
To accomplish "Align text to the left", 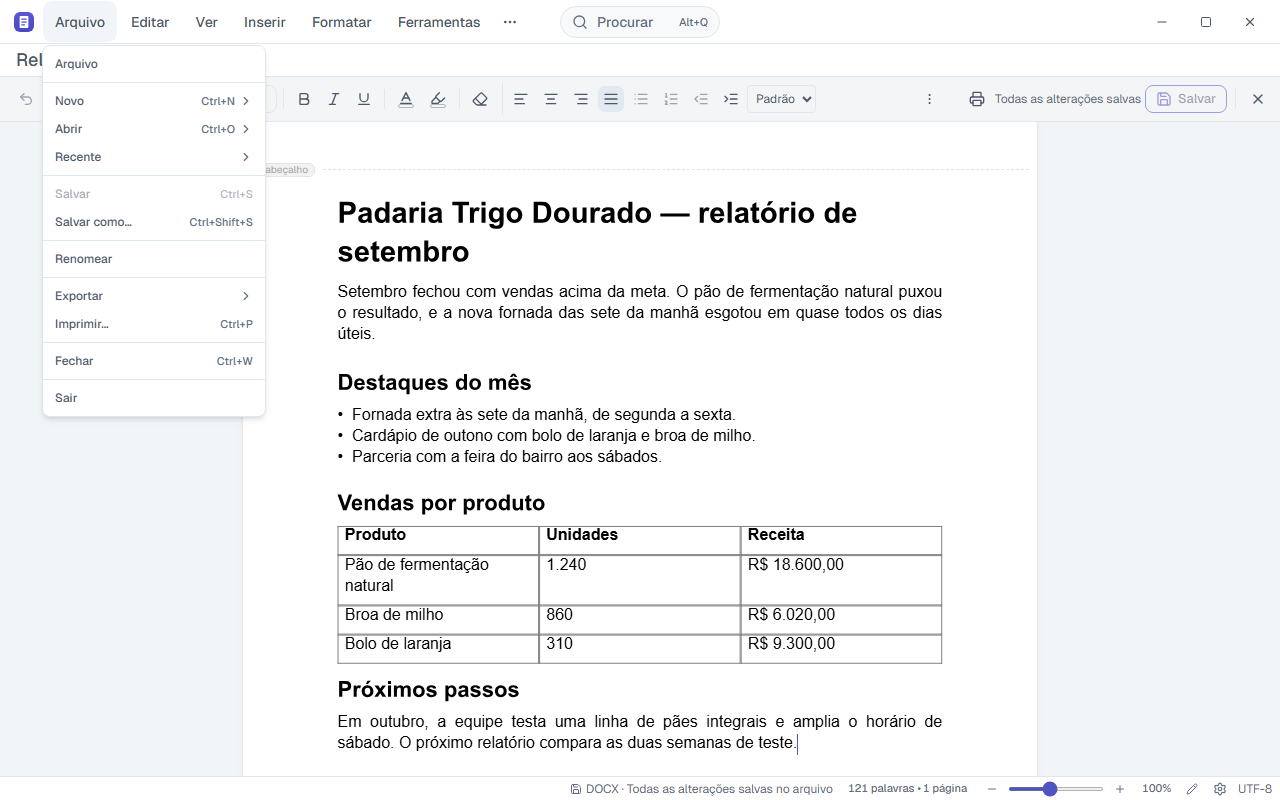I will pyautogui.click(x=520, y=99).
